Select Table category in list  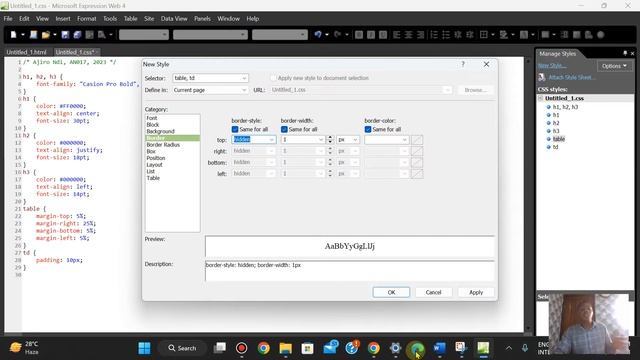point(153,178)
